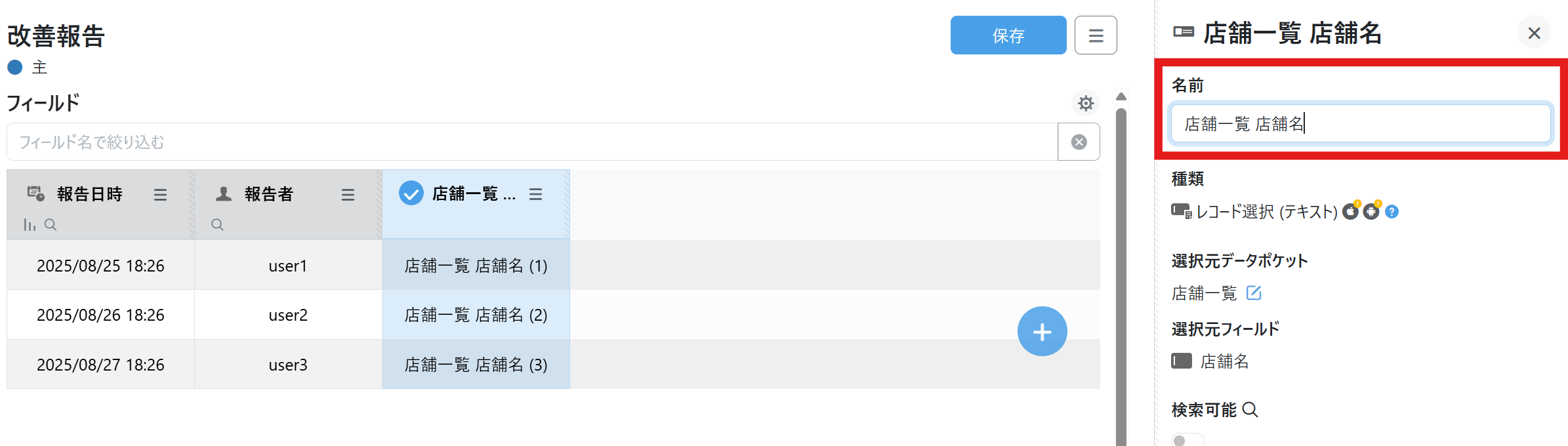Image resolution: width=1568 pixels, height=446 pixels.
Task: Close the 店舗一覧 店舗名 panel
Action: 1534,33
